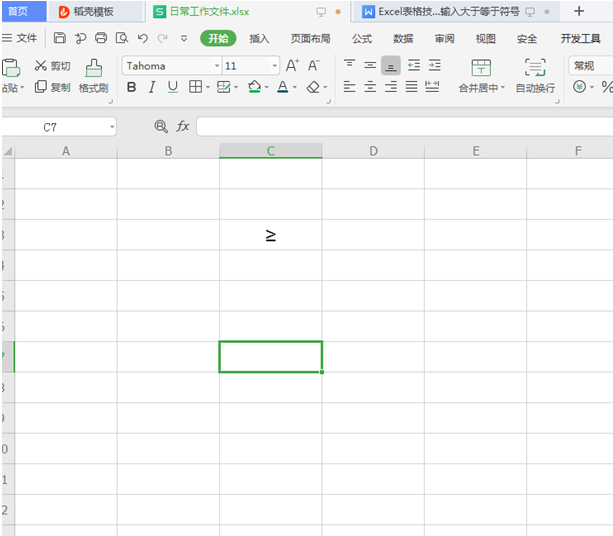Toggle Underline formatting
The image size is (613, 536).
[x=172, y=87]
